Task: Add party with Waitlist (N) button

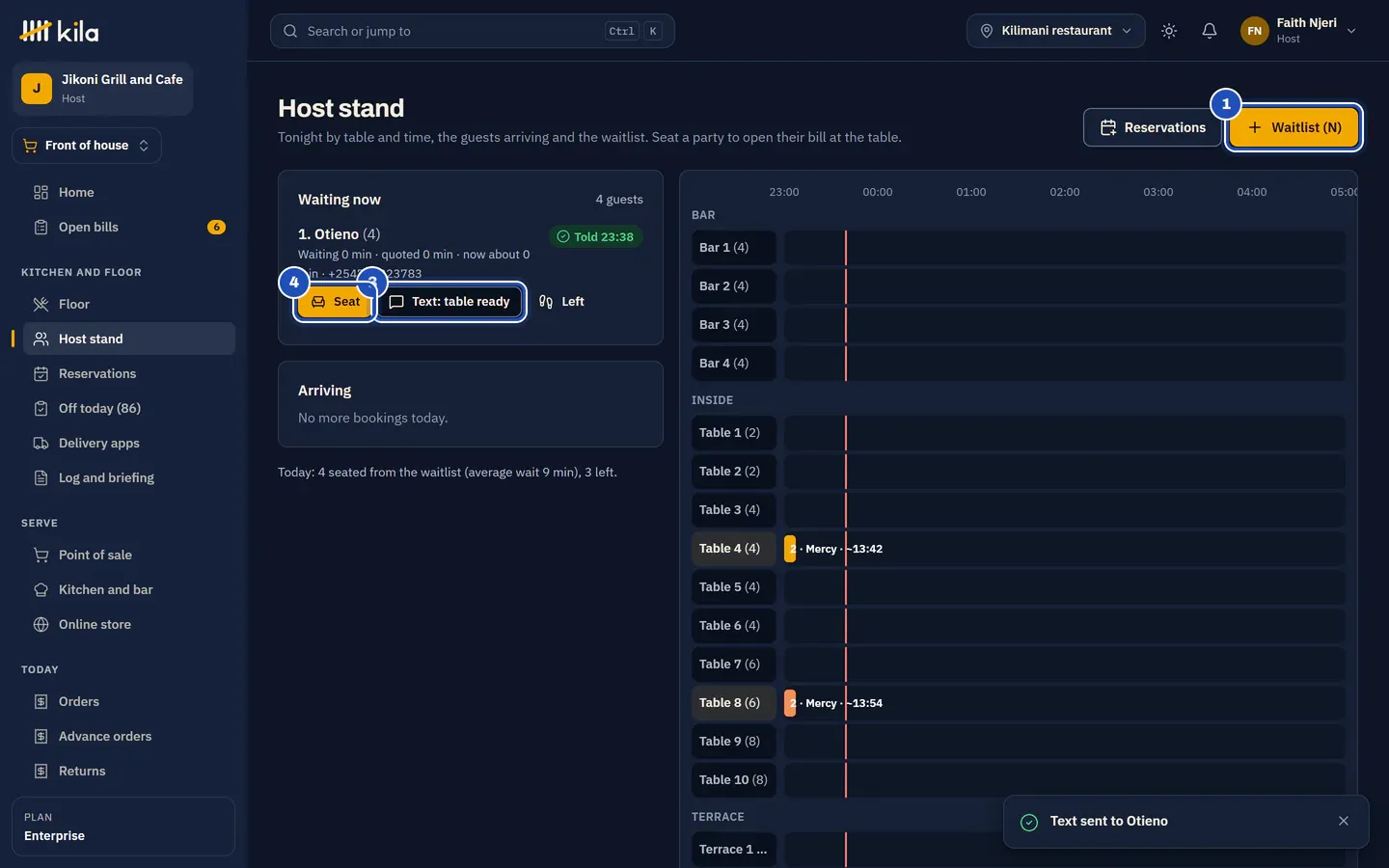Action: [1294, 127]
